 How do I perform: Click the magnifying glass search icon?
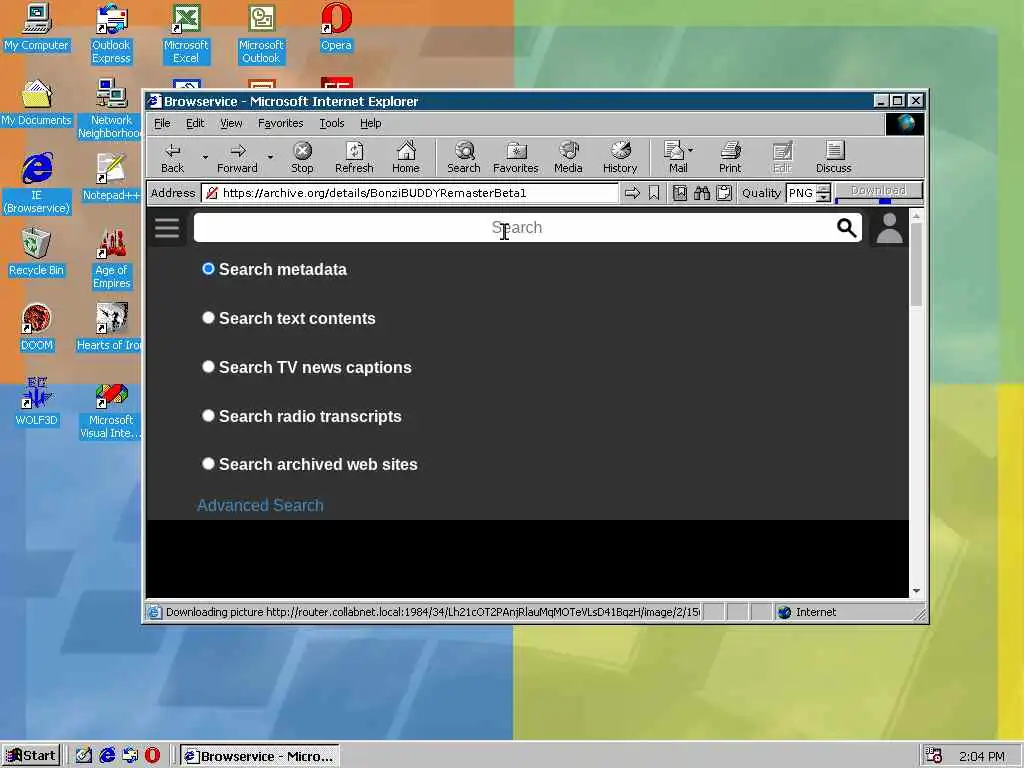coord(846,228)
